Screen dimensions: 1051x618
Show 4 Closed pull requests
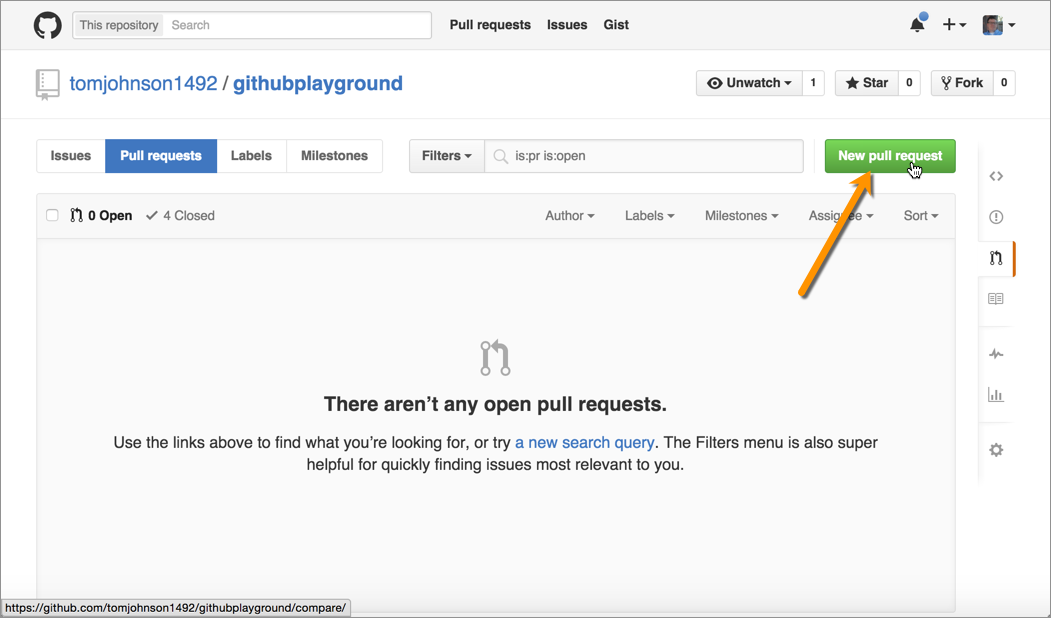tap(180, 216)
